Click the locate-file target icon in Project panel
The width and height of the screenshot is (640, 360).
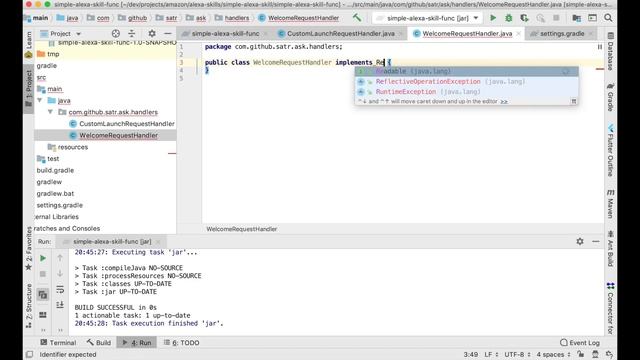116,33
